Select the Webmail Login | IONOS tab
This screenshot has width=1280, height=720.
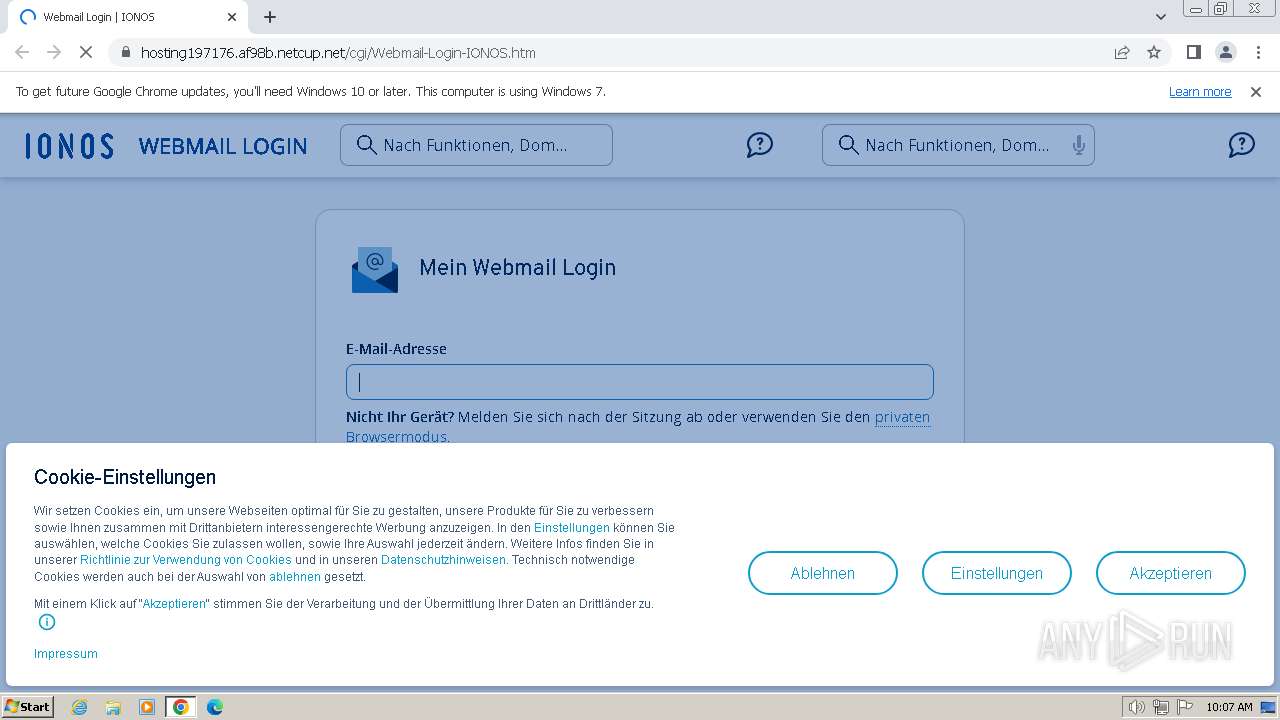pos(126,17)
